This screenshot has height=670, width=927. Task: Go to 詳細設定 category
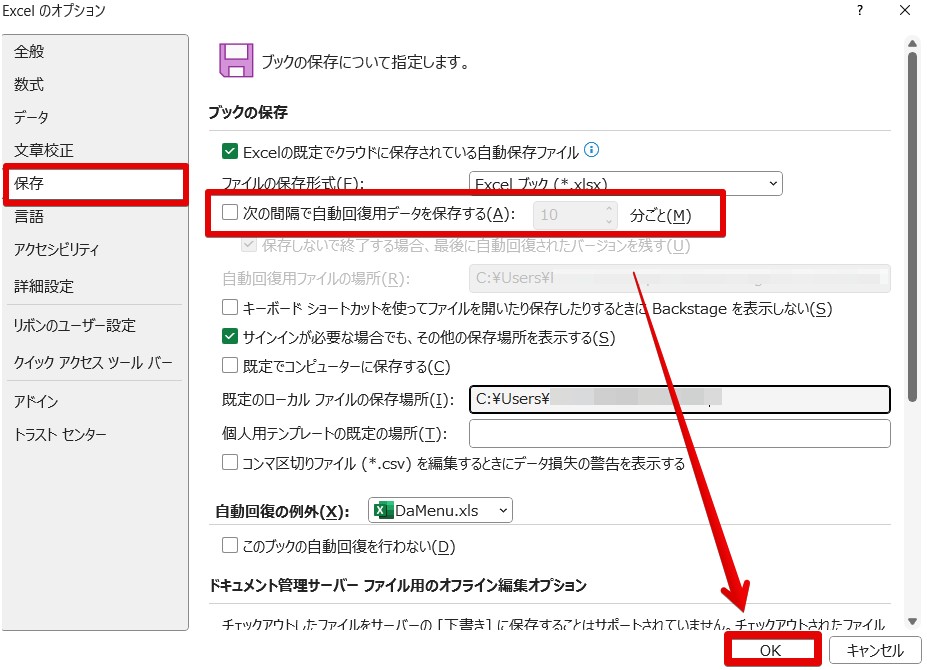[x=95, y=287]
